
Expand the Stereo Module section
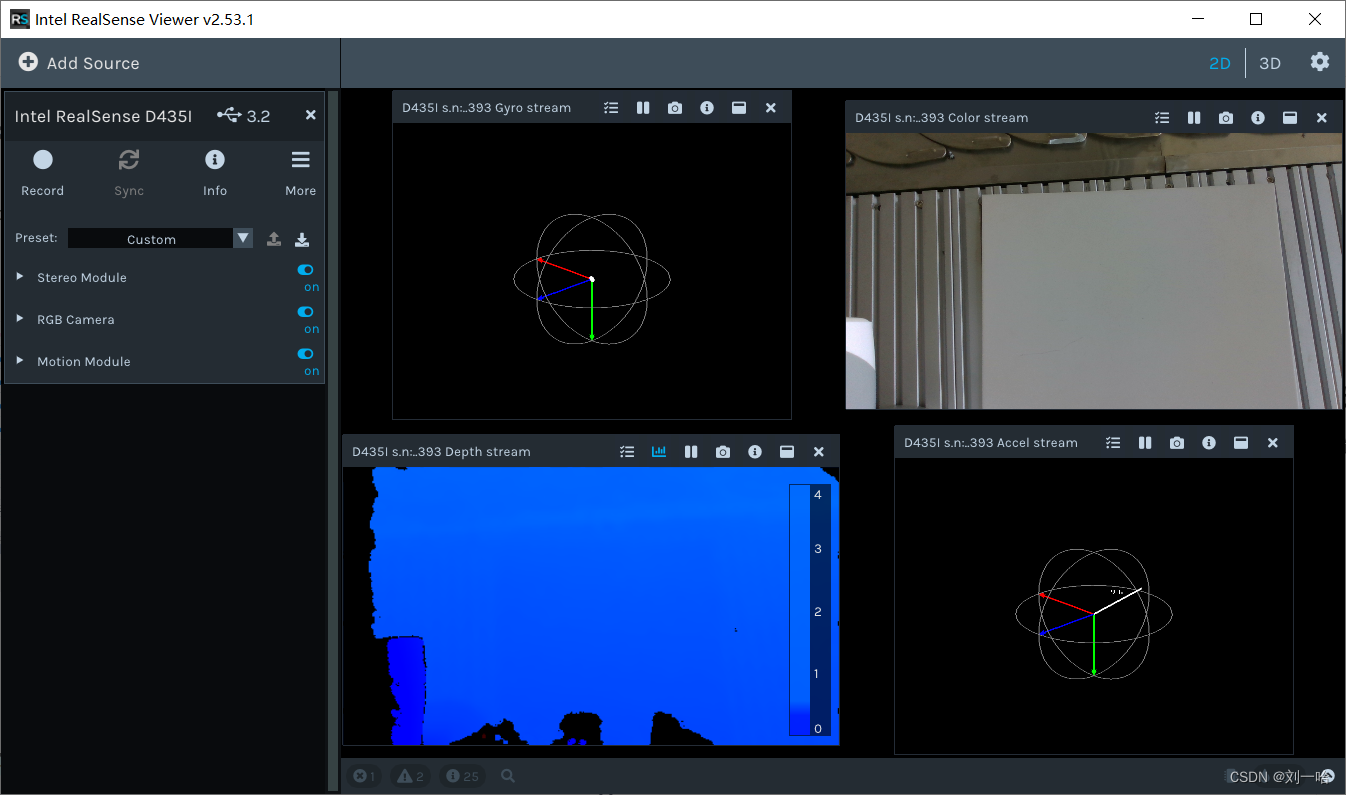20,277
